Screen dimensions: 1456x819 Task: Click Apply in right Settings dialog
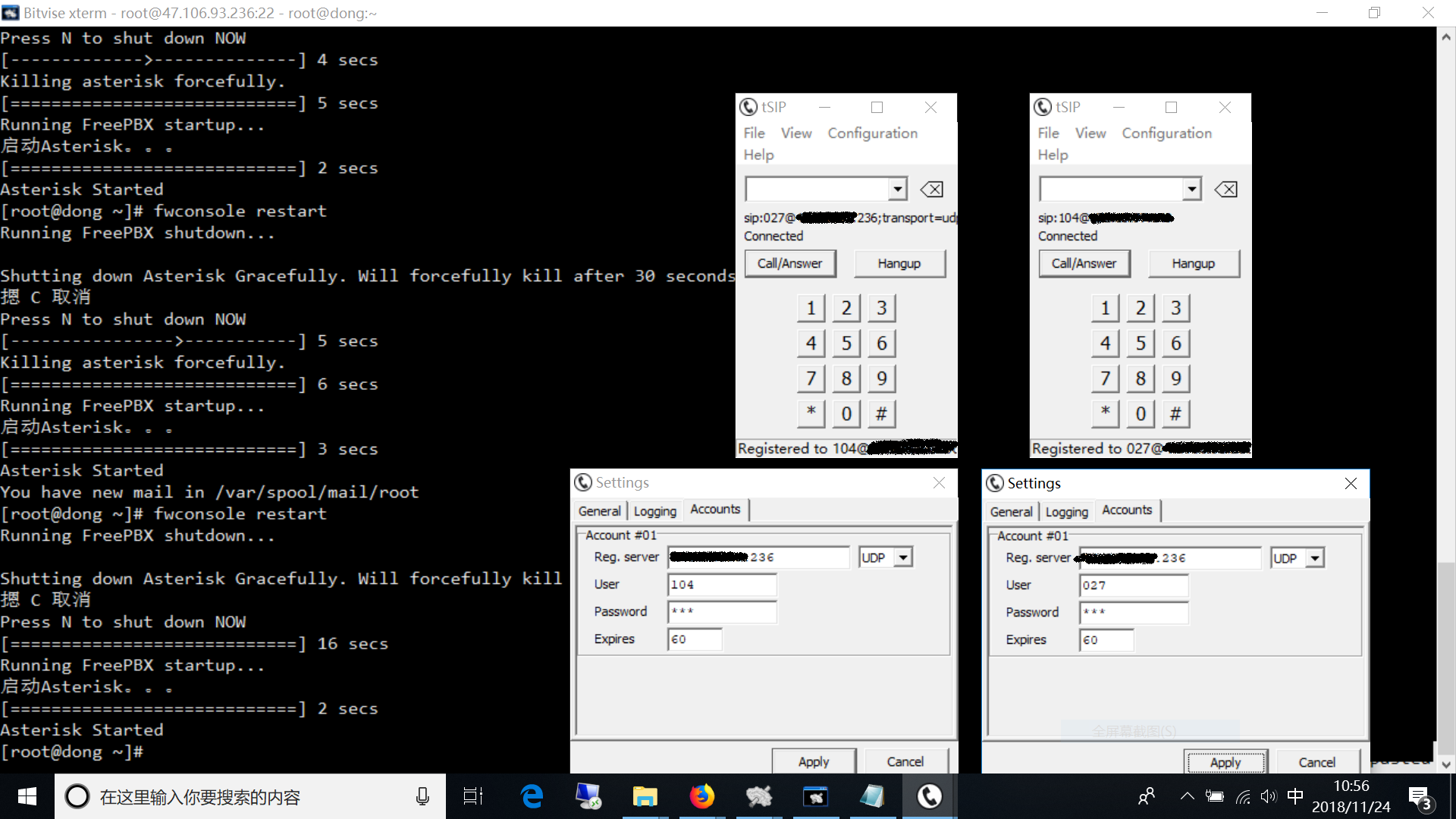[1225, 762]
